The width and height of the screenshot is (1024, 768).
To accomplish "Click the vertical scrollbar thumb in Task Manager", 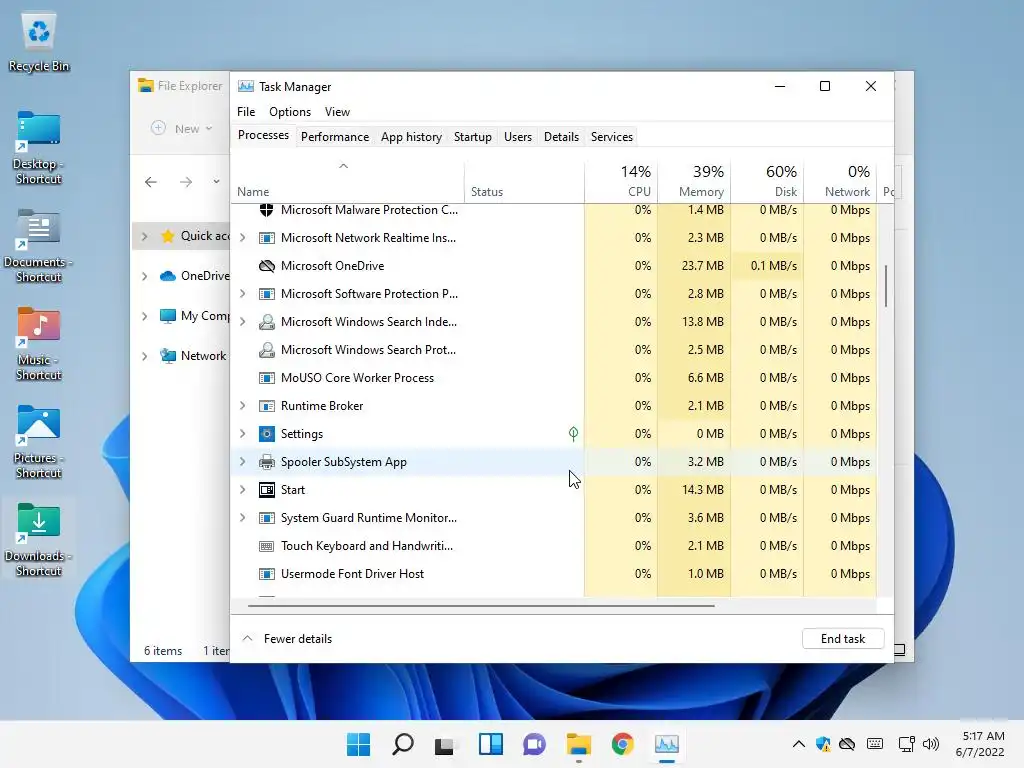I will 886,285.
